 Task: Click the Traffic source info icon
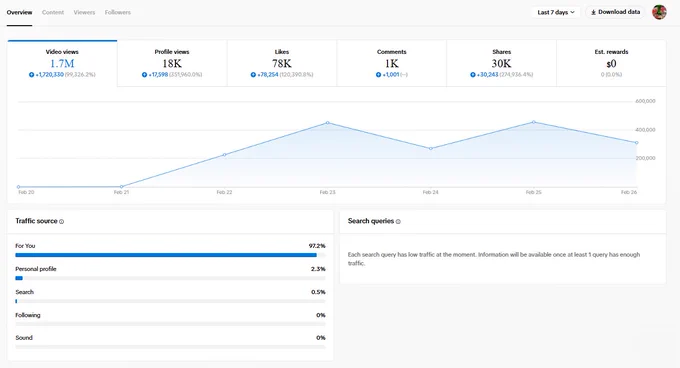[x=62, y=221]
